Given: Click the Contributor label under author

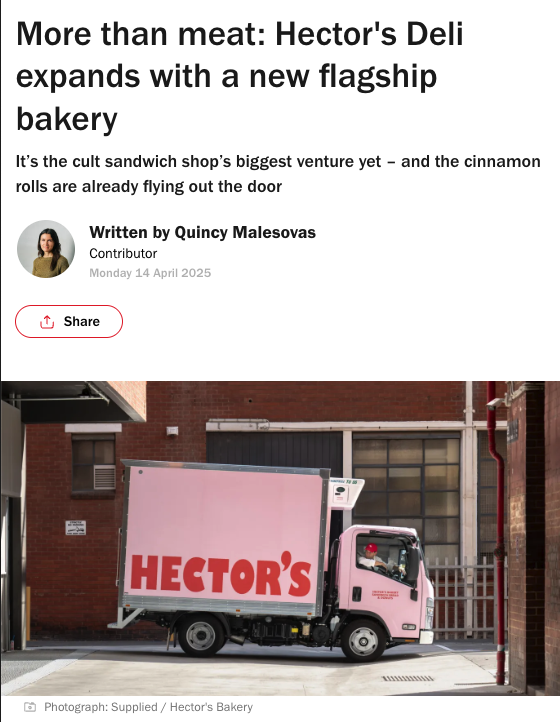Looking at the screenshot, I should tap(123, 253).
